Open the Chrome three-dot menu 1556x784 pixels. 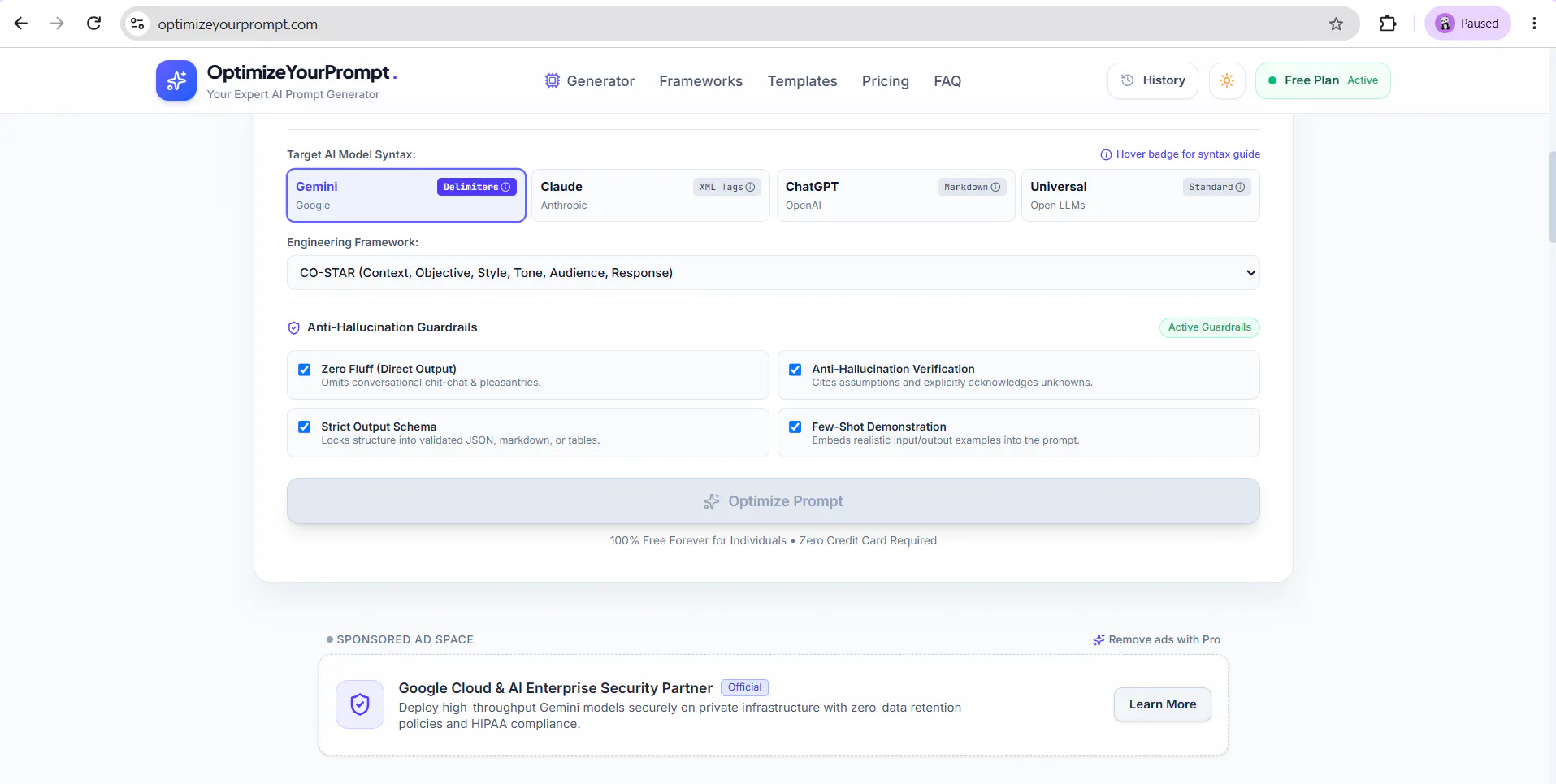pos(1534,24)
